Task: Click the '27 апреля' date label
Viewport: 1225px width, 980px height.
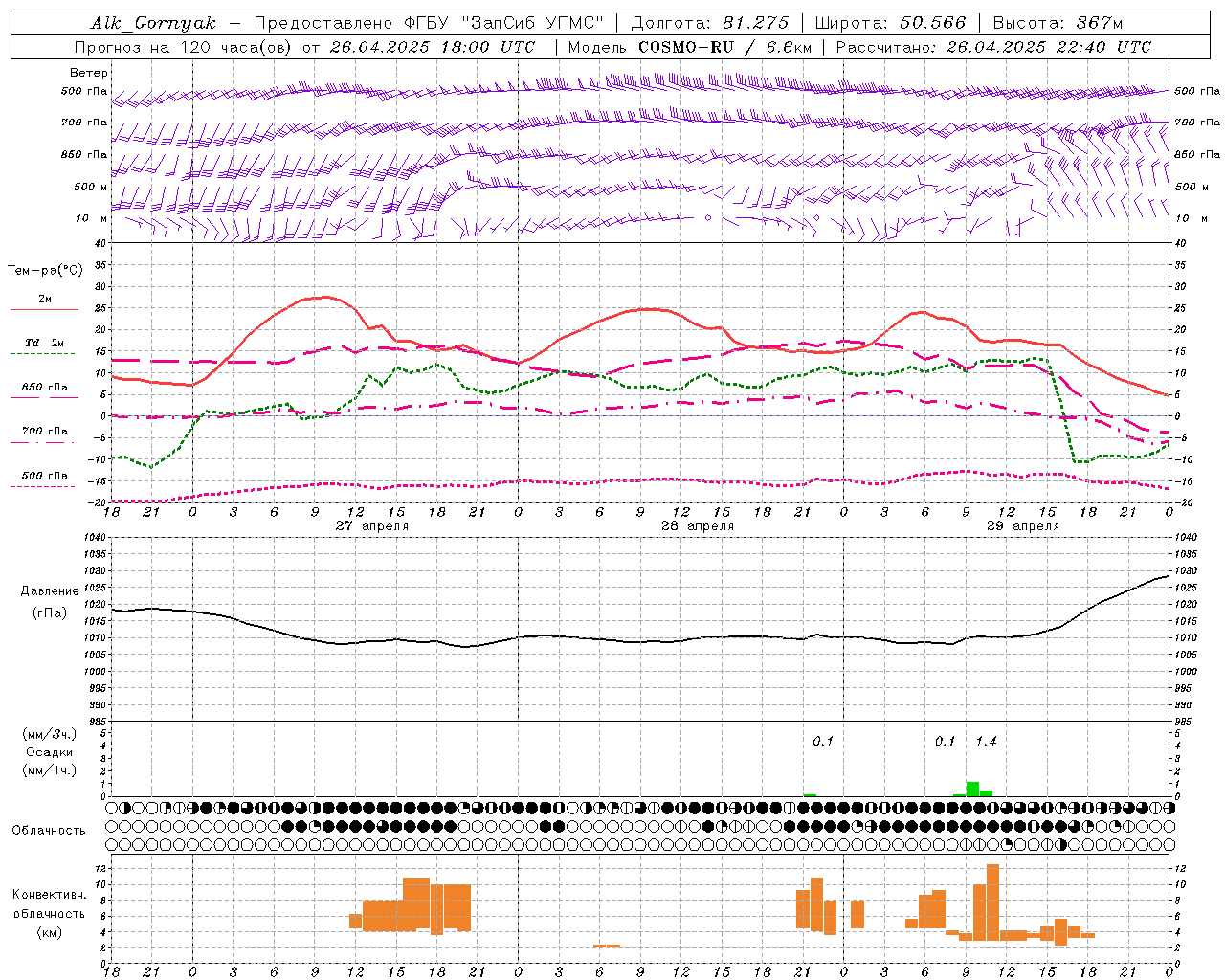Action: click(x=371, y=526)
